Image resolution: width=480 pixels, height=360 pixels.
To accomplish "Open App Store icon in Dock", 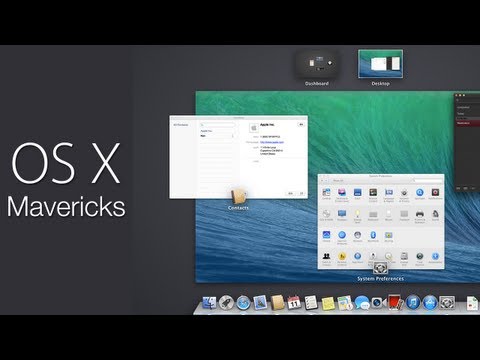I will pyautogui.click(x=430, y=303).
